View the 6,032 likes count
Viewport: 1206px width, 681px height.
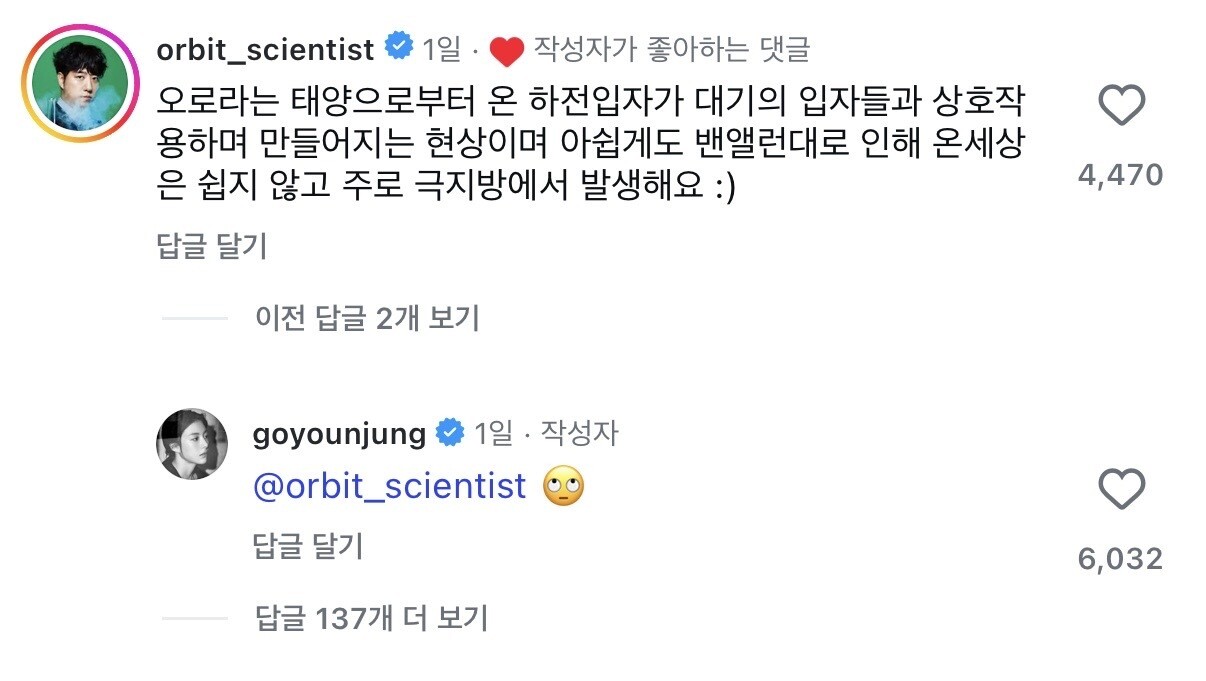pos(1120,558)
